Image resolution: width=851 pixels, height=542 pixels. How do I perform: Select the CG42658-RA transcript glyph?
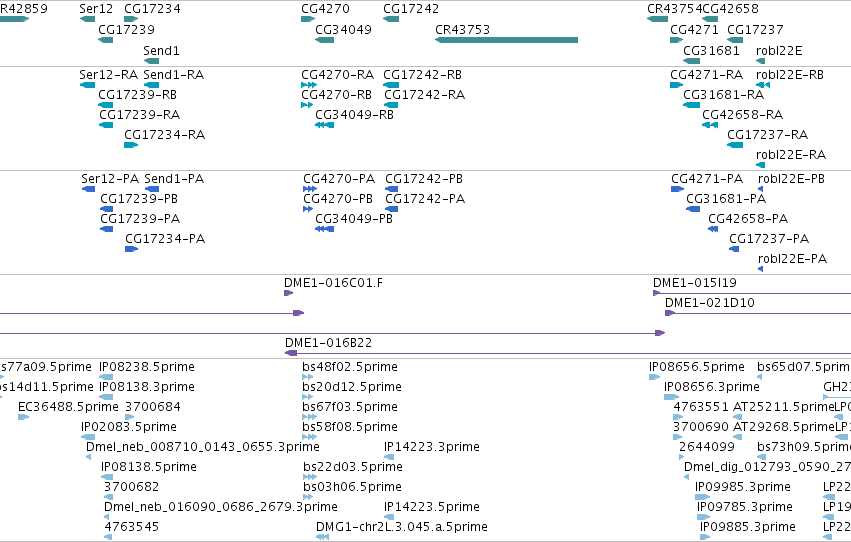pos(710,125)
